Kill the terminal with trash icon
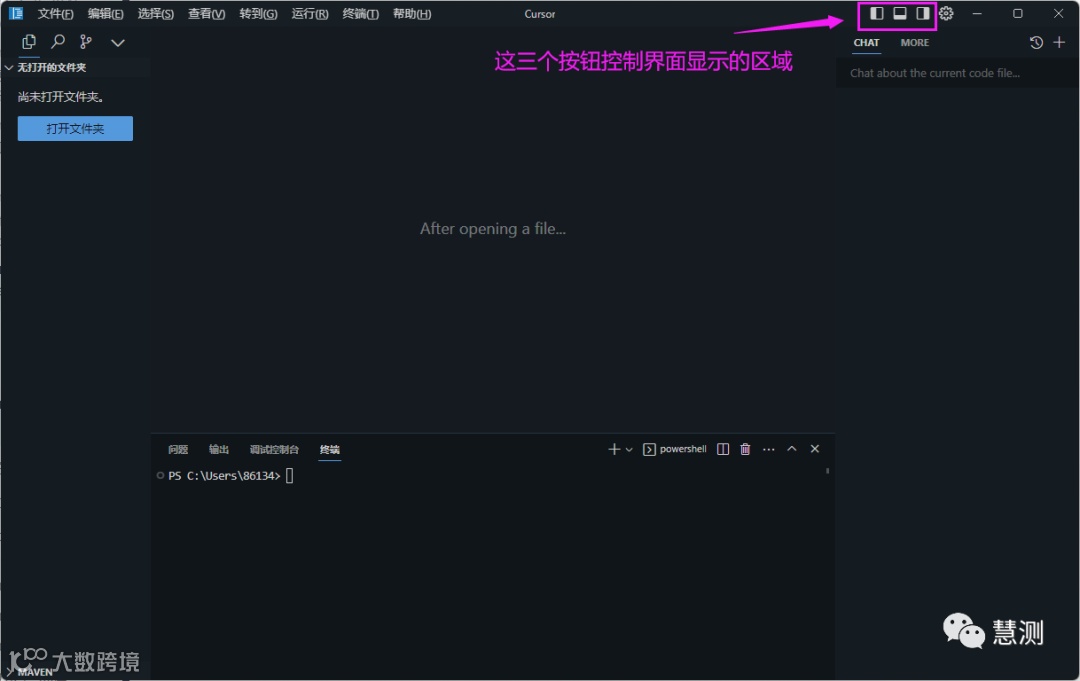Screen dimensions: 1080x681 [x=745, y=449]
